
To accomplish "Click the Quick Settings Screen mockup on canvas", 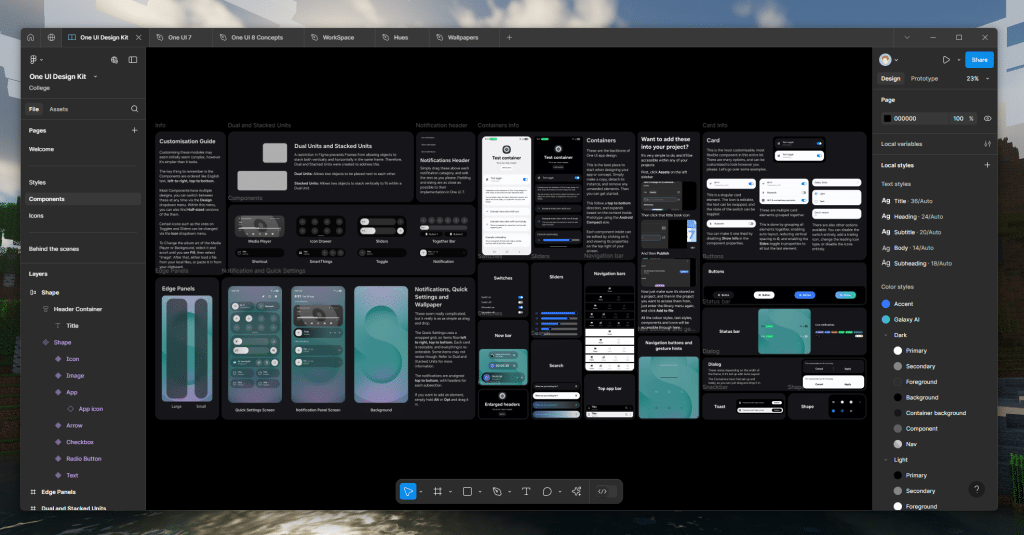I will click(255, 344).
